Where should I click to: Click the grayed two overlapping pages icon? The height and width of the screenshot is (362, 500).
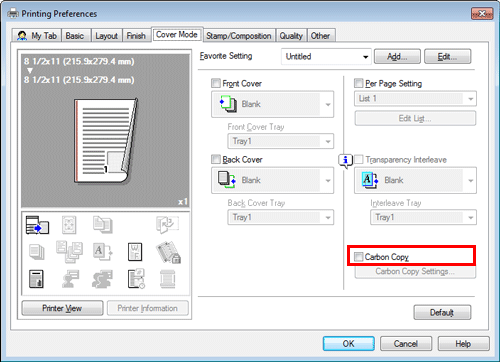tap(102, 224)
